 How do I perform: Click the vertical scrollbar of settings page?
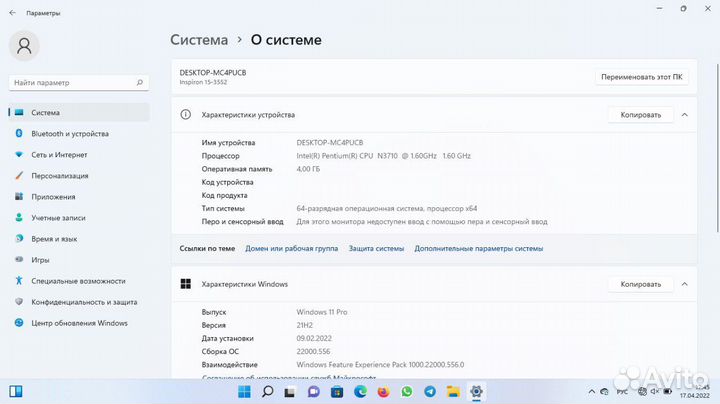(717, 147)
